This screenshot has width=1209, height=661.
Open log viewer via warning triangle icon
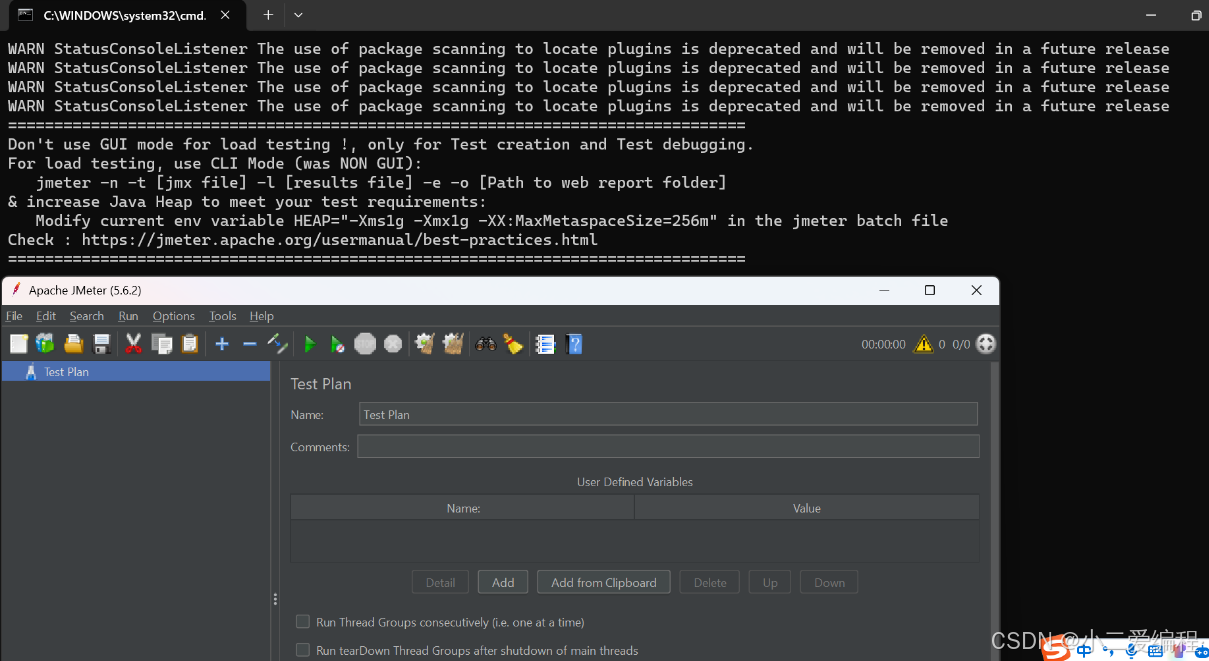pos(923,344)
